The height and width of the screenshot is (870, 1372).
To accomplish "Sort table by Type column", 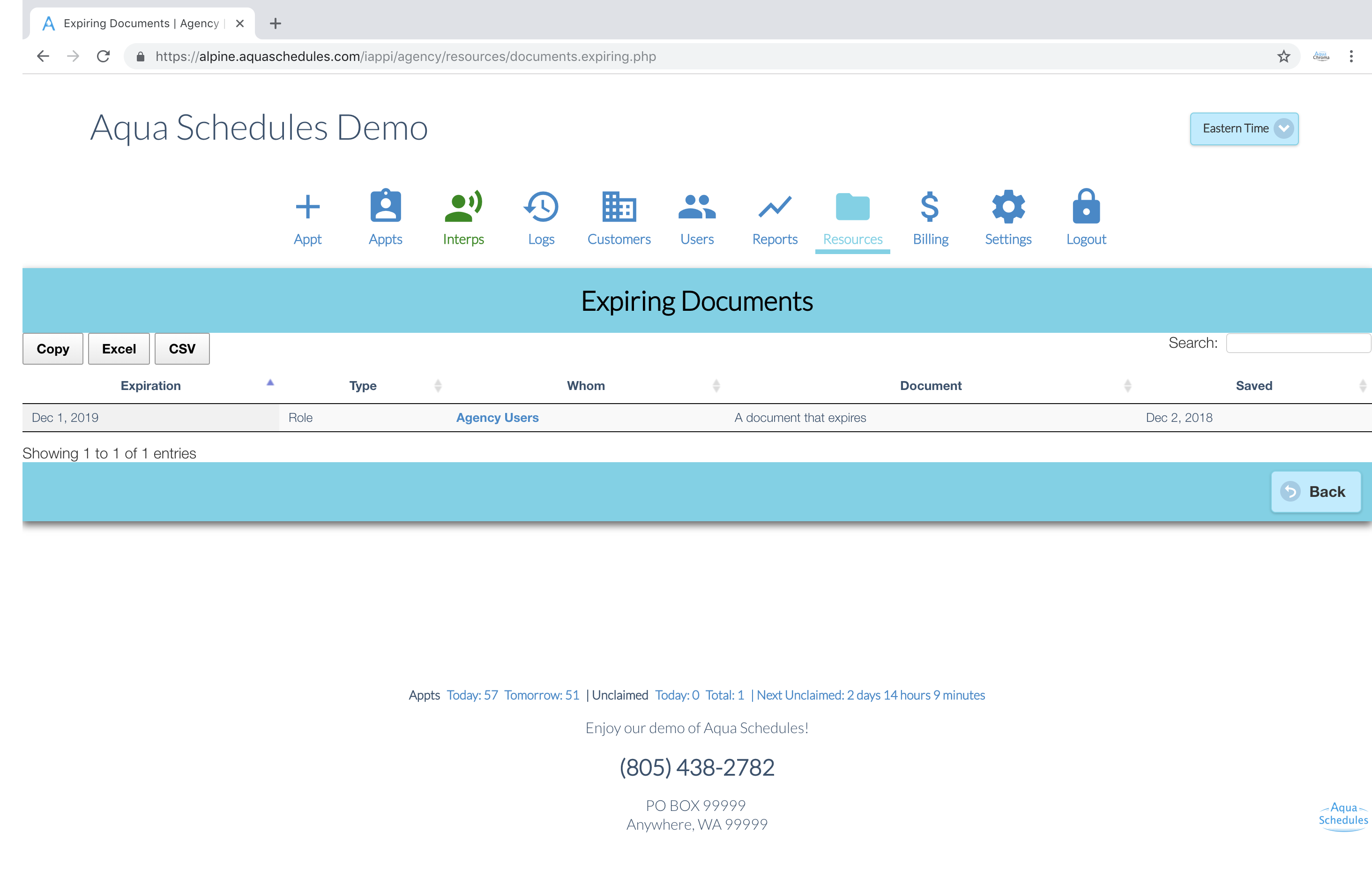I will (x=362, y=385).
